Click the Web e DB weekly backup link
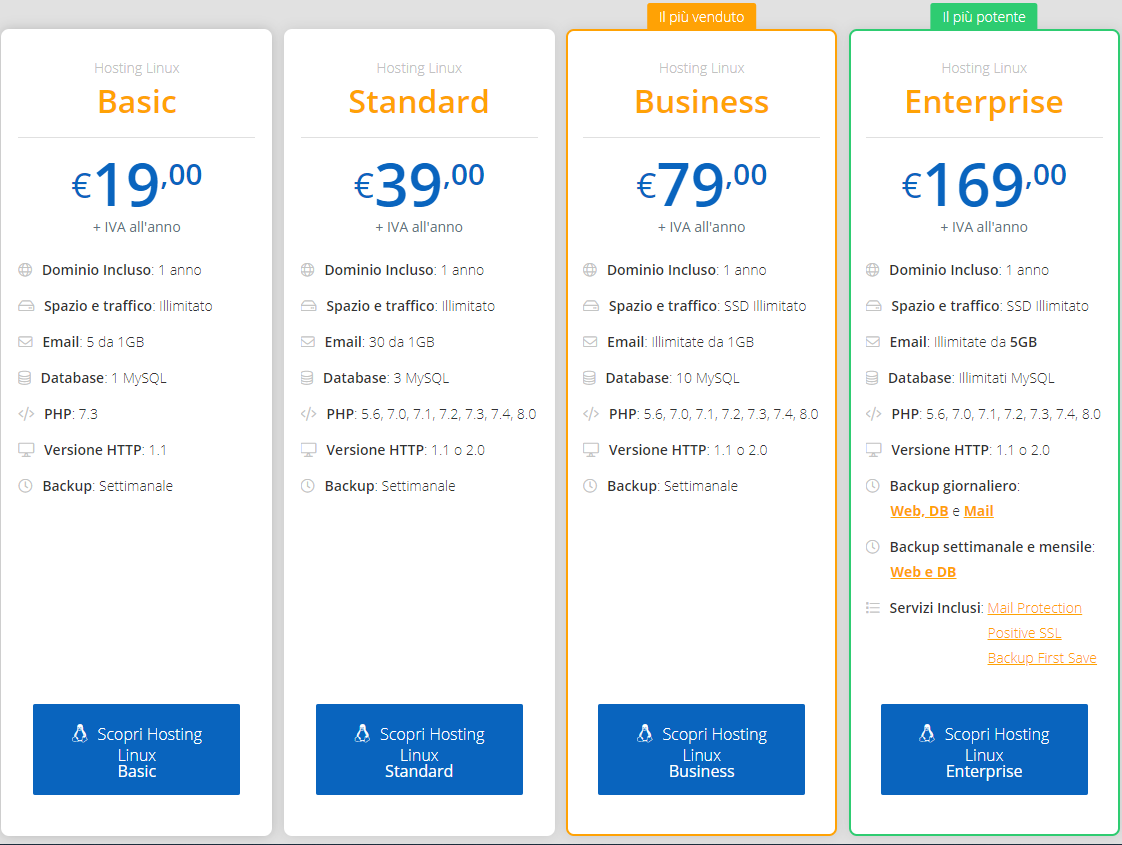The width and height of the screenshot is (1122, 845). point(923,572)
